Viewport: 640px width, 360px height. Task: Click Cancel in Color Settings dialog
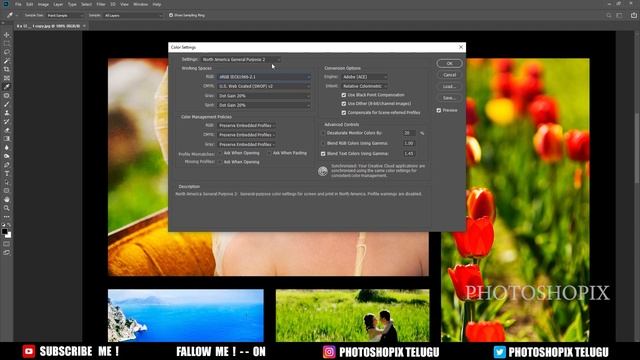[x=449, y=75]
